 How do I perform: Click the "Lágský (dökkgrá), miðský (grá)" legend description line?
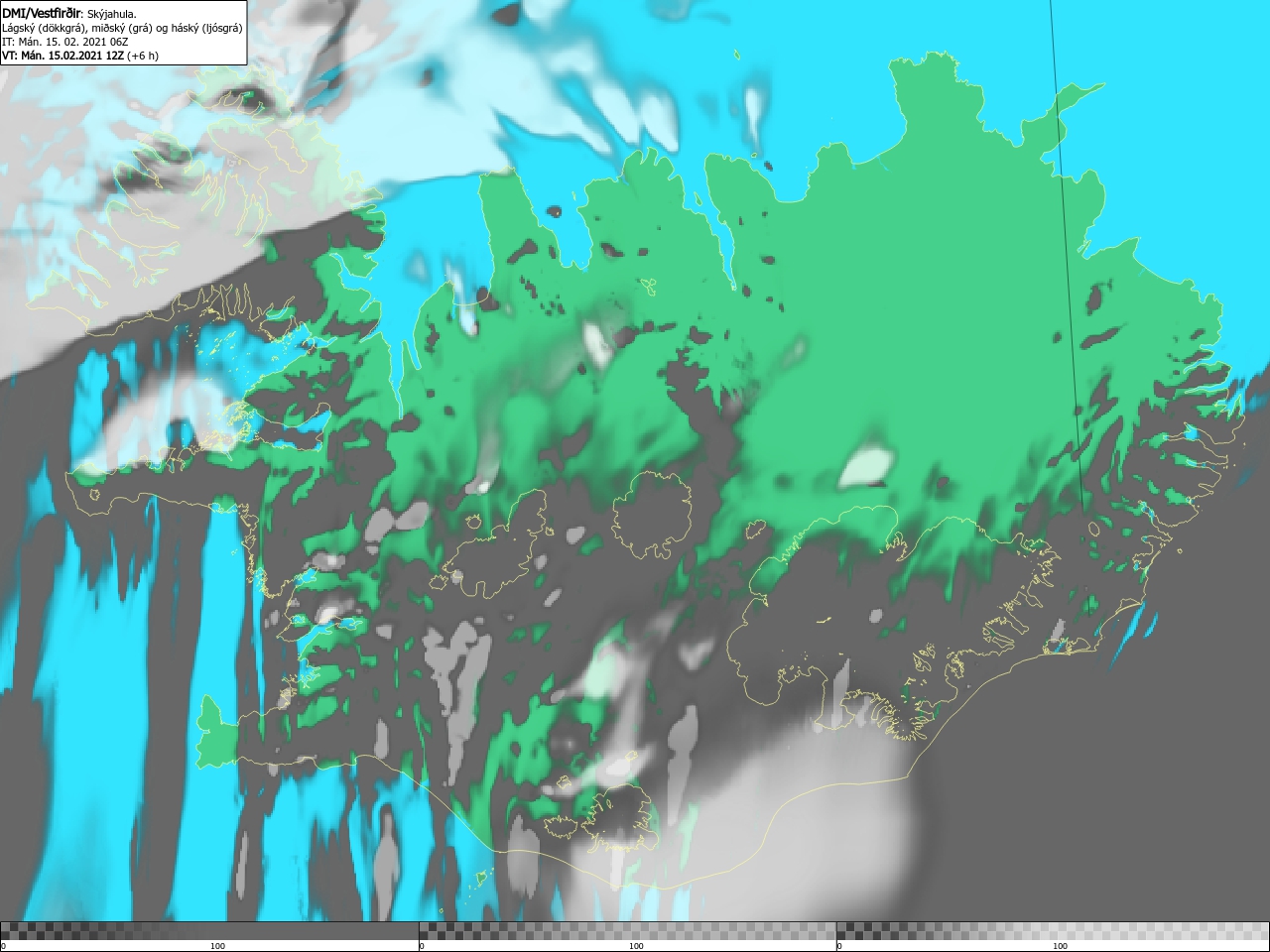(122, 28)
